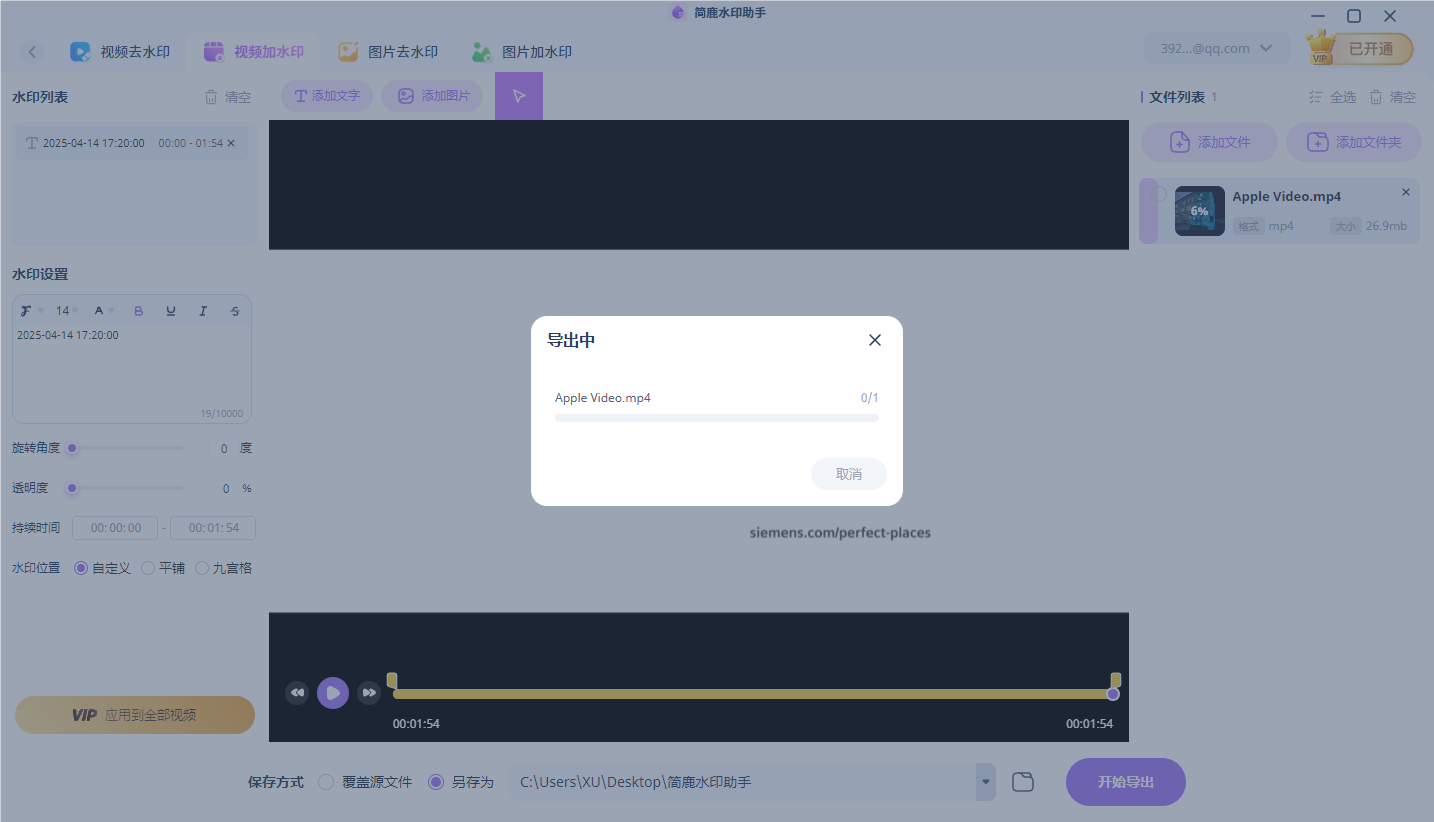Image resolution: width=1434 pixels, height=822 pixels.
Task: Click the export progress bar in dialog
Action: (717, 418)
